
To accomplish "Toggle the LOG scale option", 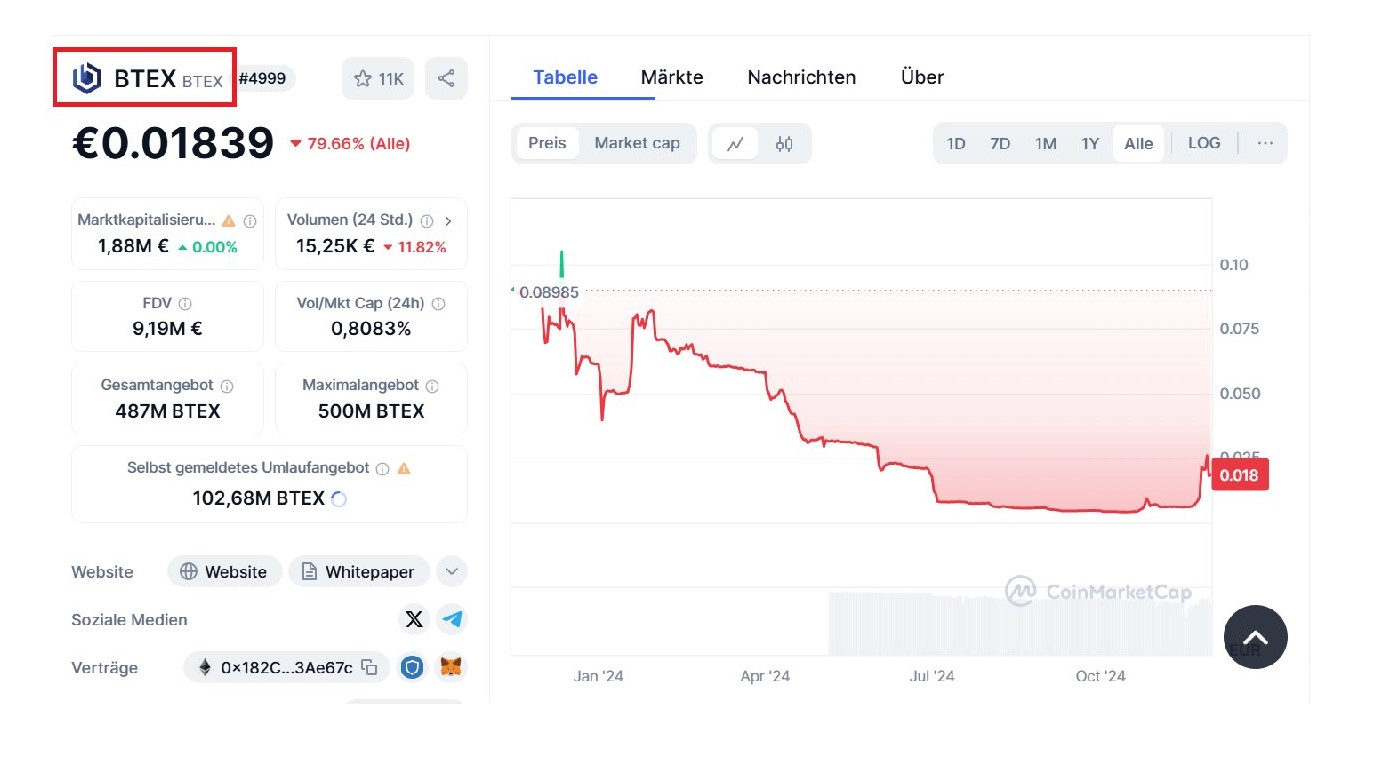I will 1204,143.
